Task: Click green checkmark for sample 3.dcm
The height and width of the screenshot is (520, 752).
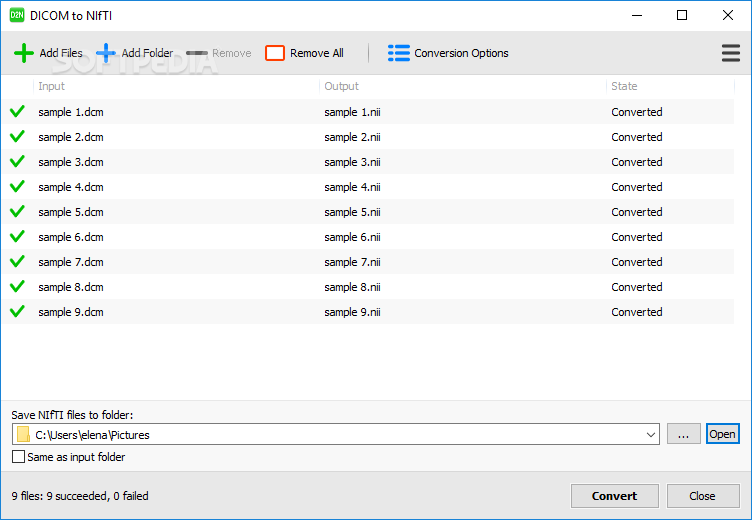Action: [17, 162]
